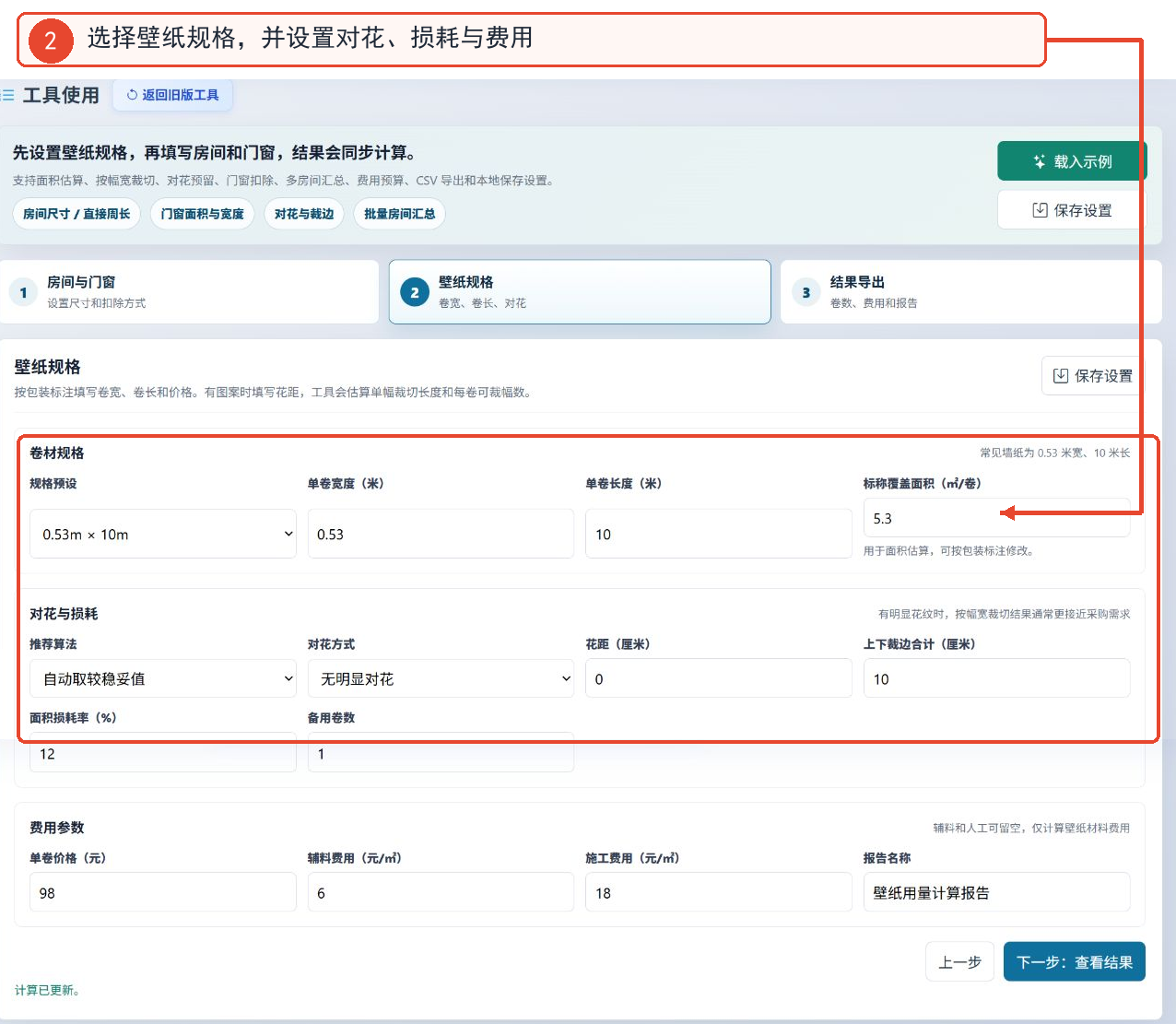Click the 工具使用 page title
The height and width of the screenshot is (1024, 1176).
tap(61, 95)
